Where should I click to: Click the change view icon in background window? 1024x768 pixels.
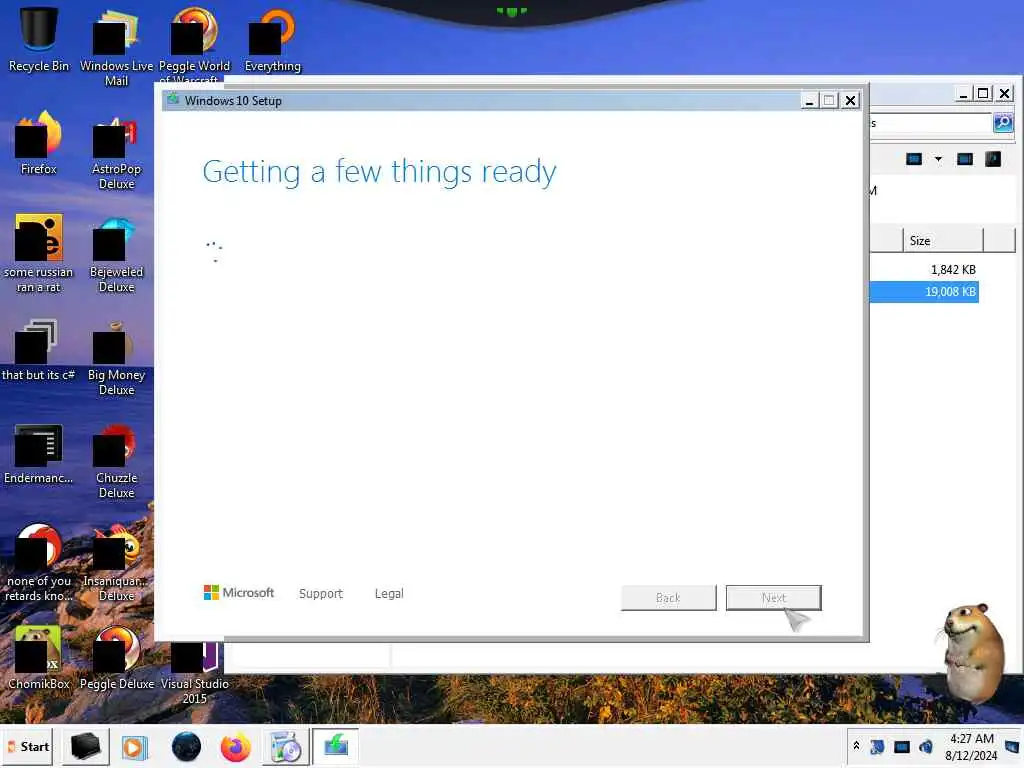914,159
